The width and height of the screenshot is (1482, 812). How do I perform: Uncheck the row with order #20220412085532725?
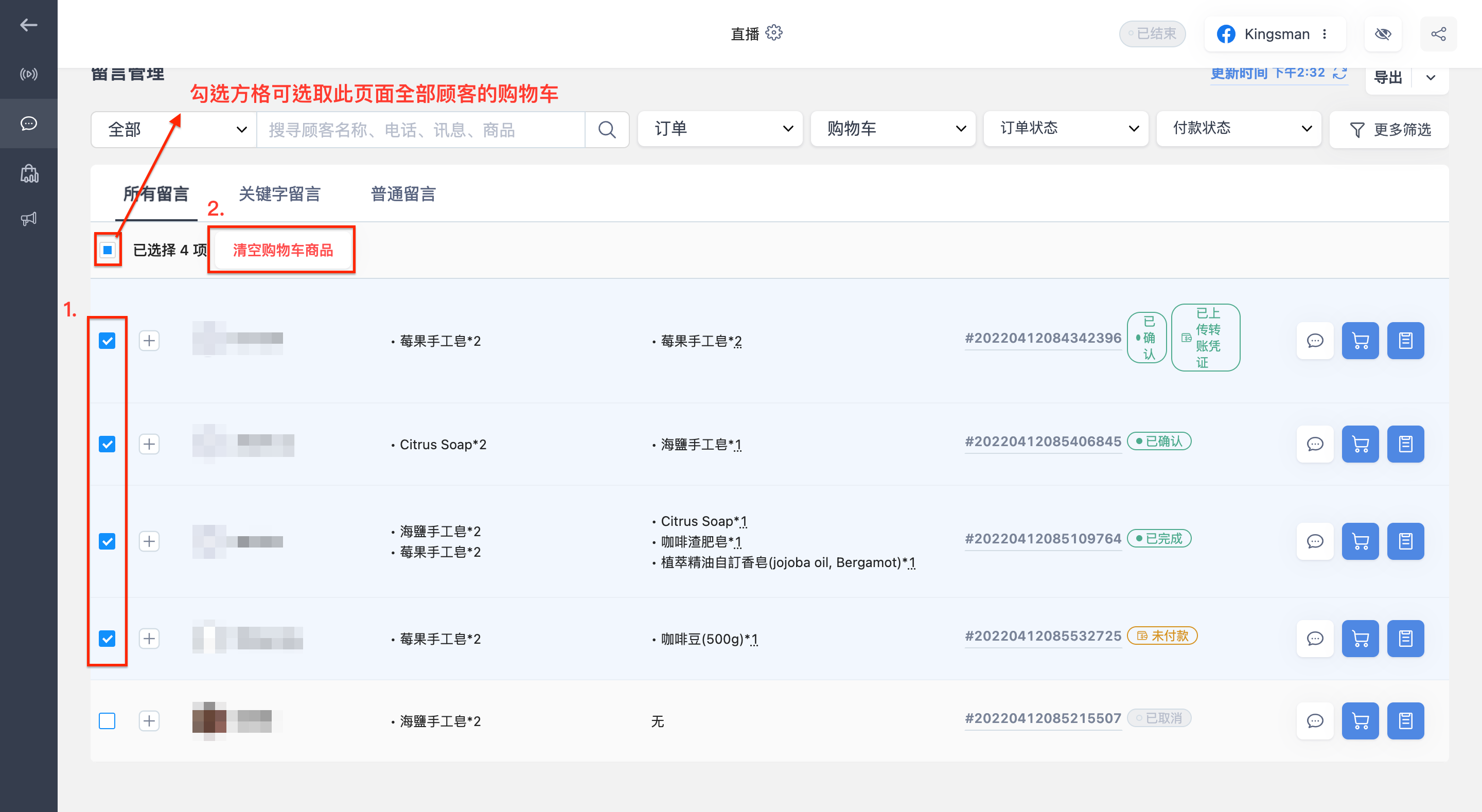[x=107, y=639]
